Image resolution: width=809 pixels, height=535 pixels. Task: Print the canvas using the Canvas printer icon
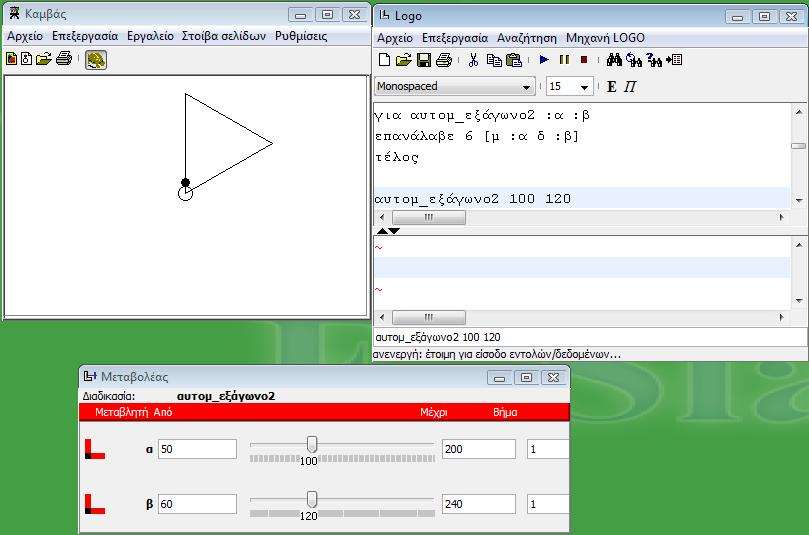coord(64,59)
